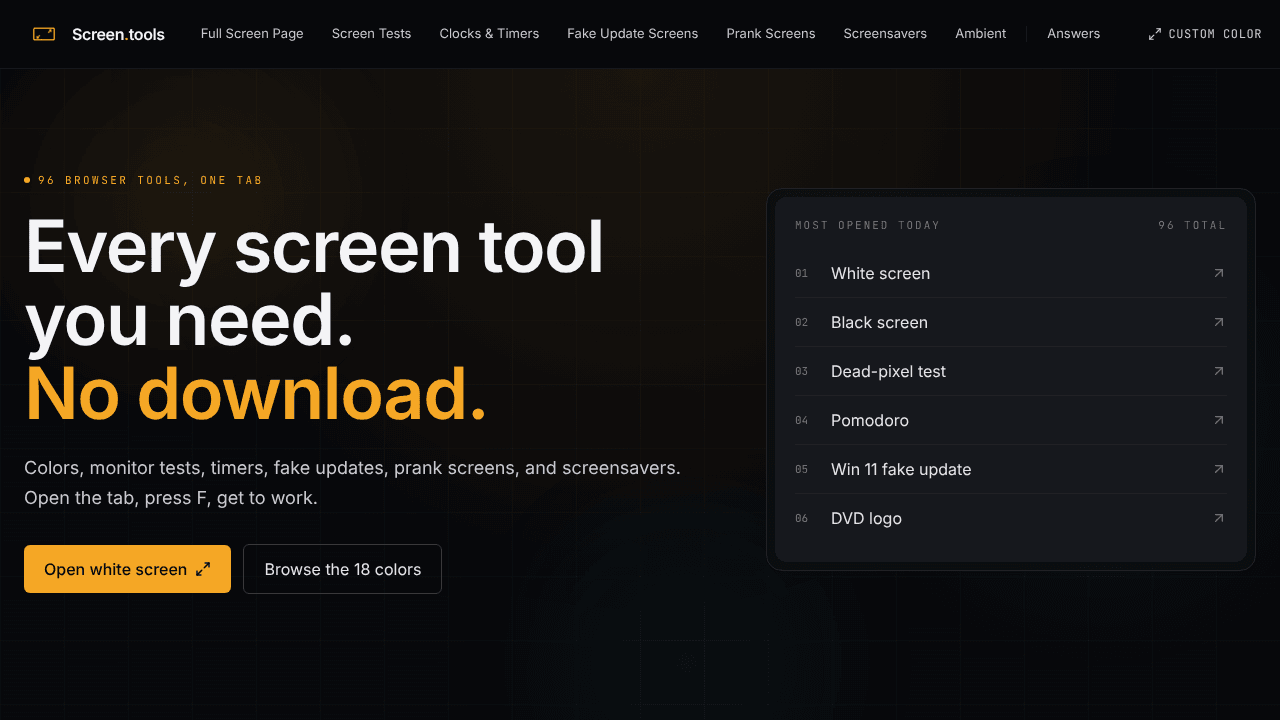Open the Win 11 fake update link
1280x720 pixels.
[x=1010, y=469]
